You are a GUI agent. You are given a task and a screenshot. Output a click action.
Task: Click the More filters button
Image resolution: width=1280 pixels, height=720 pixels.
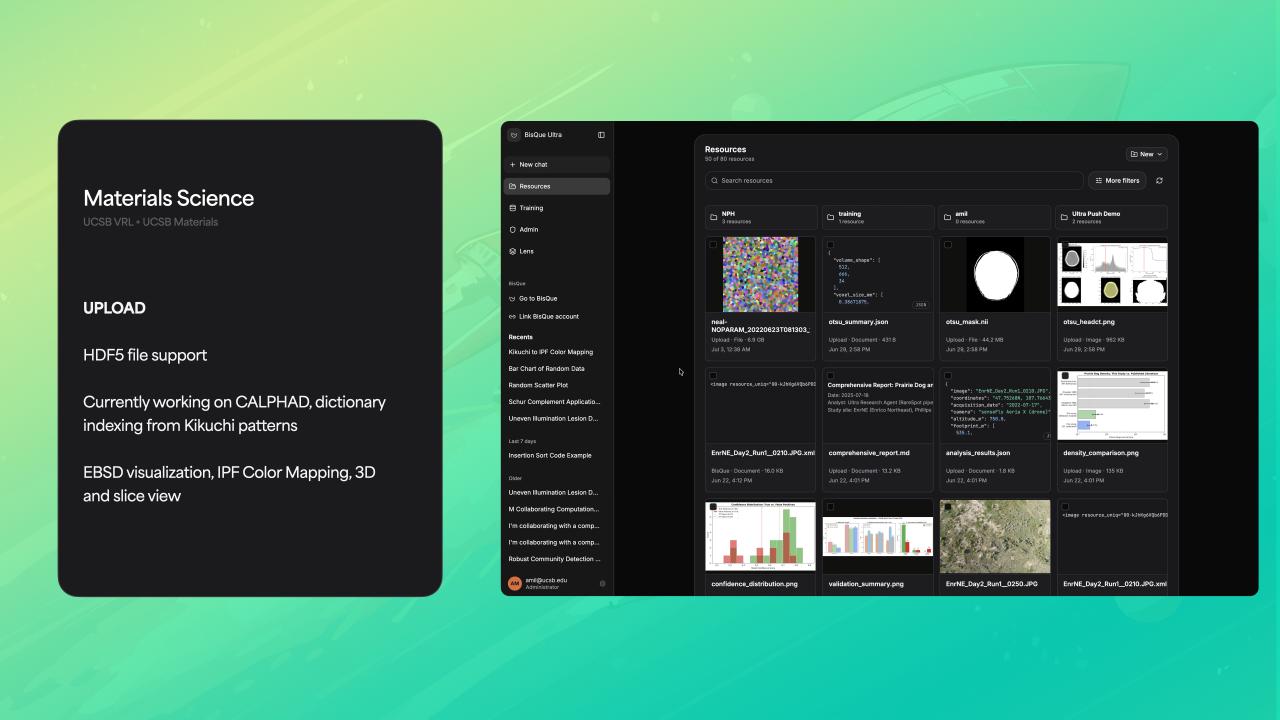coord(1117,181)
